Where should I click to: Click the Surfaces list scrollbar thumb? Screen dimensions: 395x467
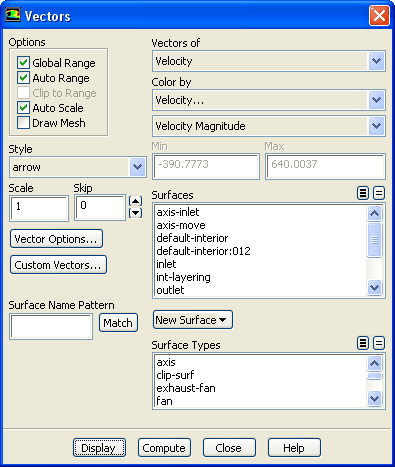coord(375,240)
